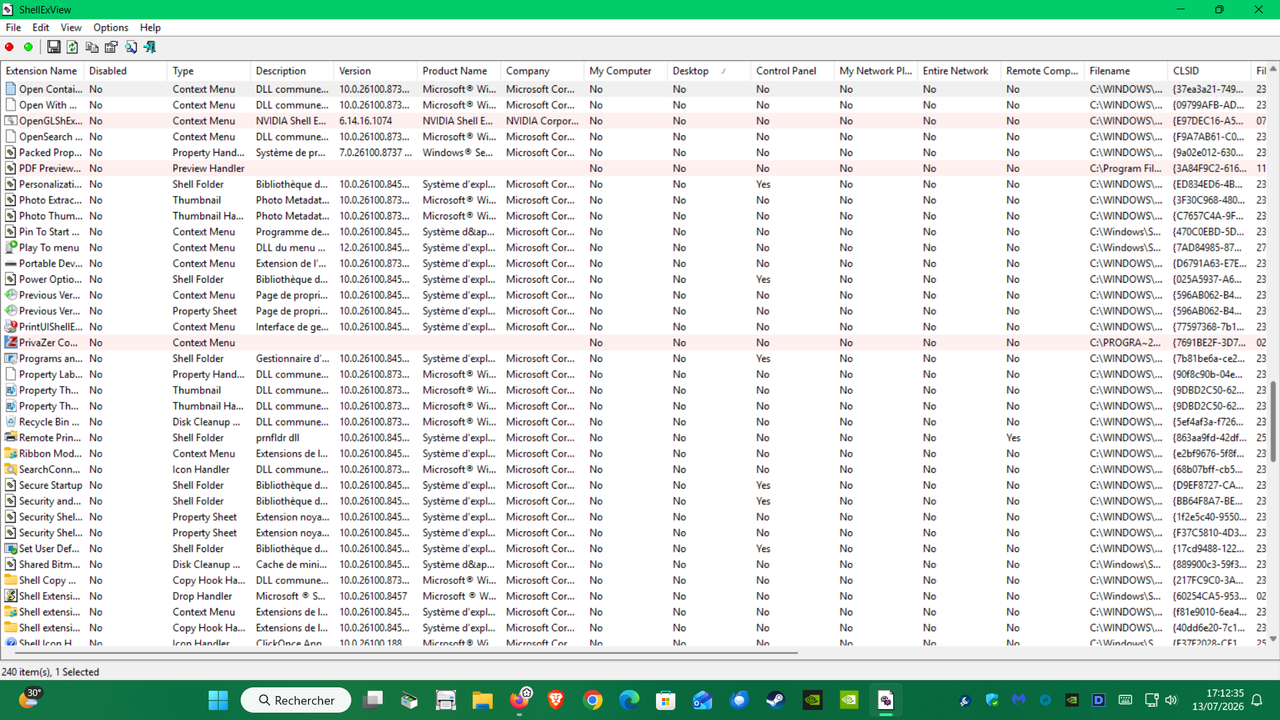
Task: Select the Play To menu row icon
Action: click(x=11, y=247)
